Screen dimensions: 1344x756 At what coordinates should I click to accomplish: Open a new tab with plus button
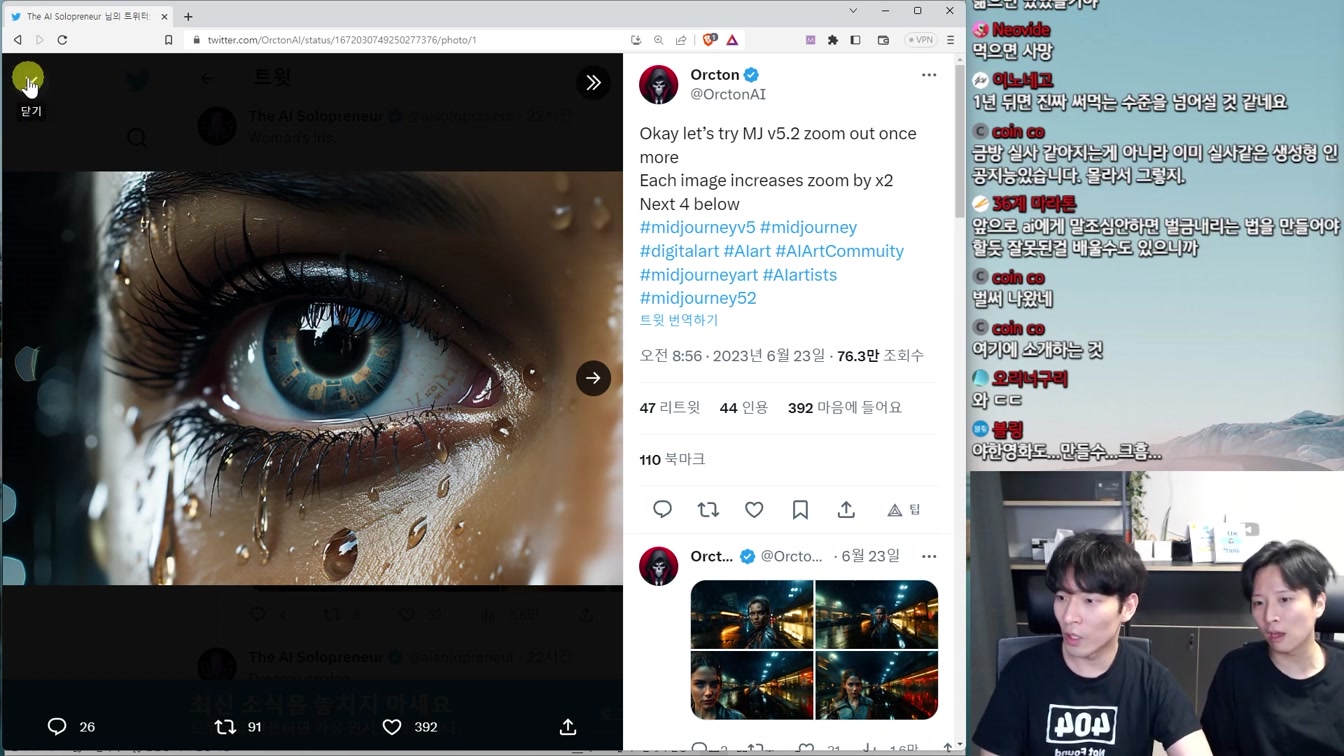point(188,17)
